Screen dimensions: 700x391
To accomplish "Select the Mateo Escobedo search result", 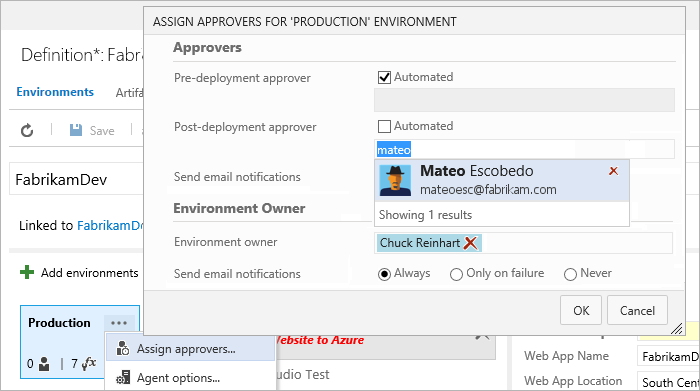I will tap(502, 180).
